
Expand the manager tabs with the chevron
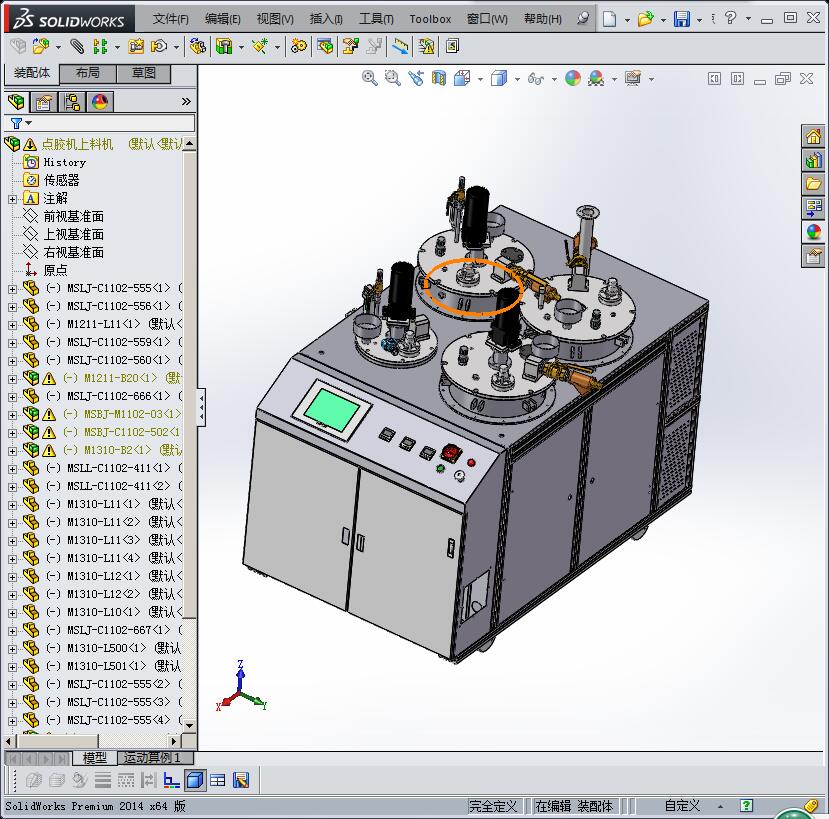(x=186, y=101)
